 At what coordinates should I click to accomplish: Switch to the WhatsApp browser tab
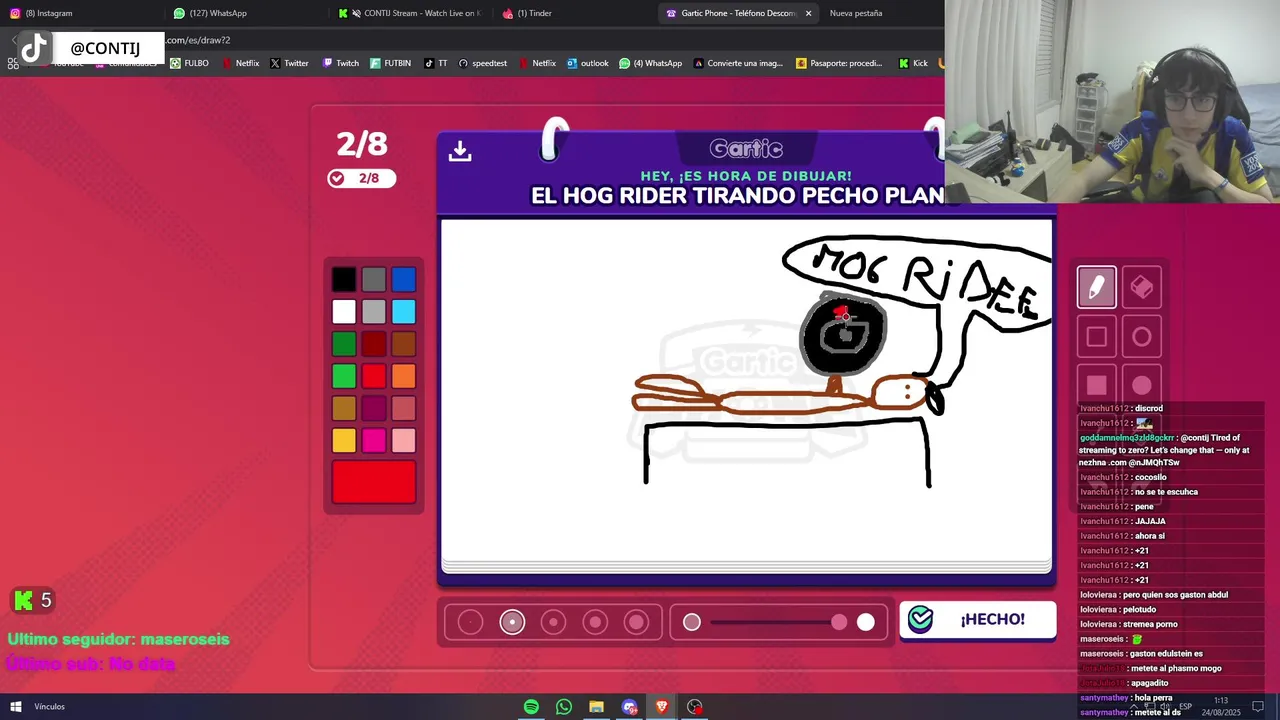[245, 13]
